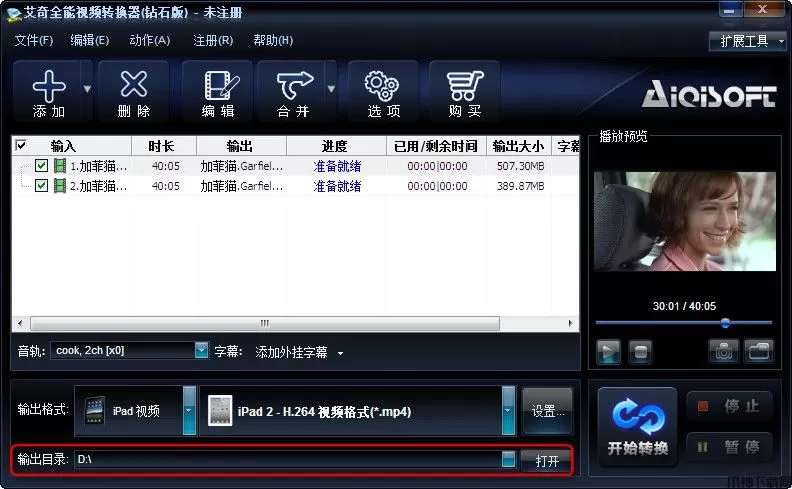792x489 pixels.
Task: Click the iPad 视频 device icon
Action: [94, 410]
